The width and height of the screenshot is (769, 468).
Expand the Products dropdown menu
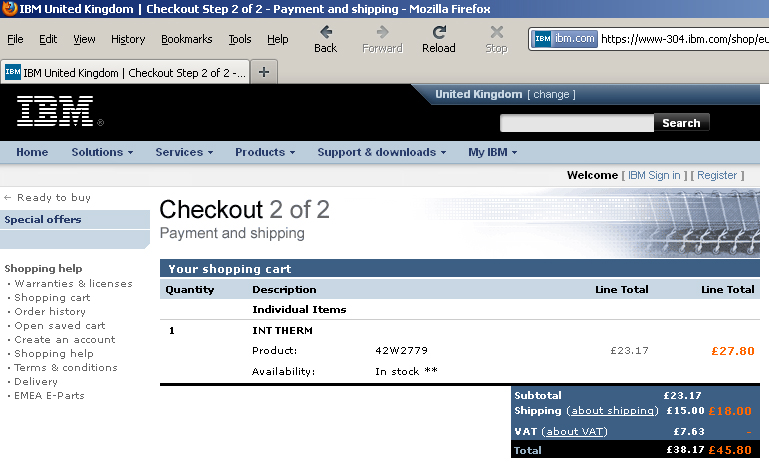[265, 152]
